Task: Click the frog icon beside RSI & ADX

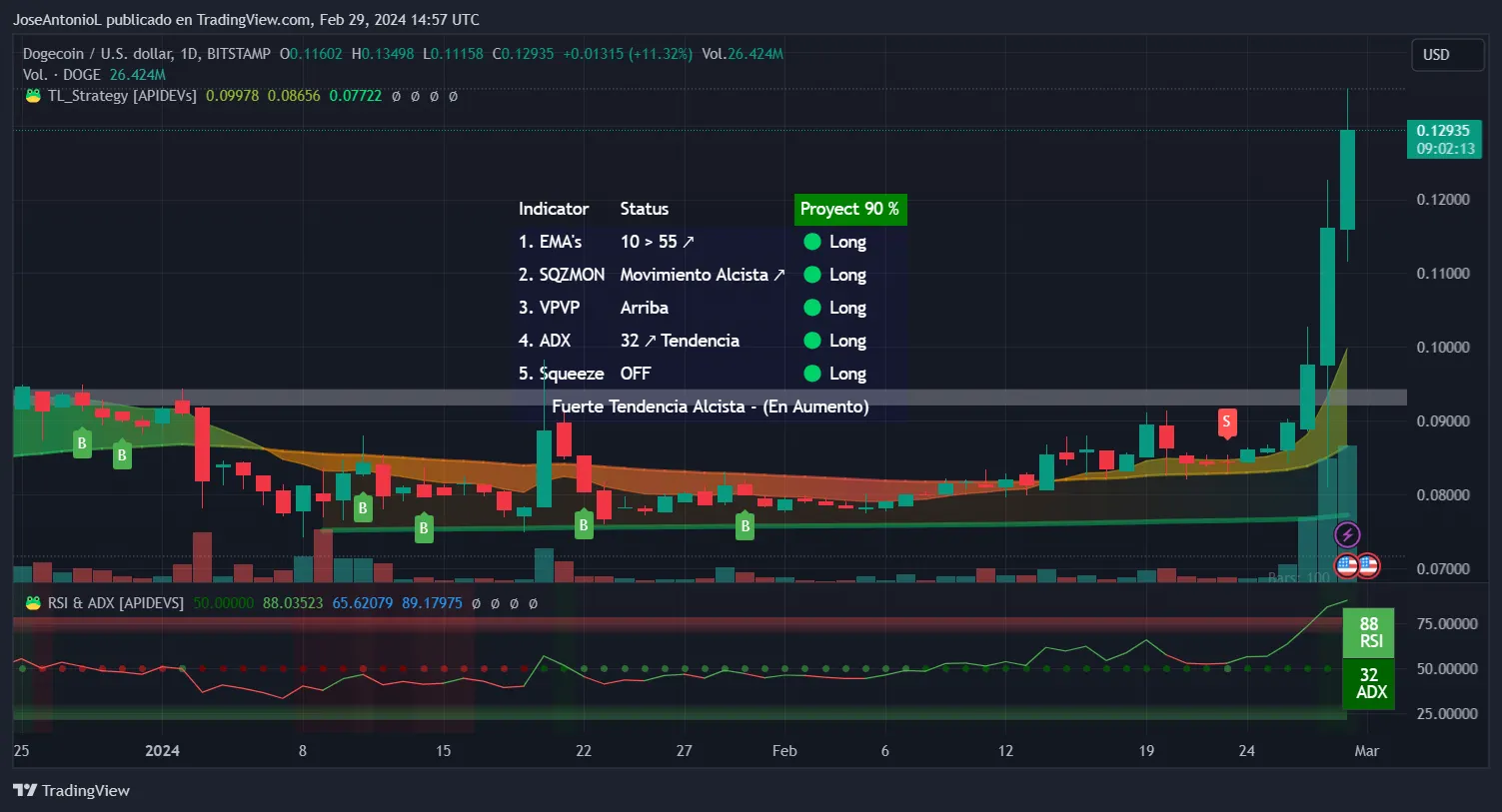Action: [33, 603]
